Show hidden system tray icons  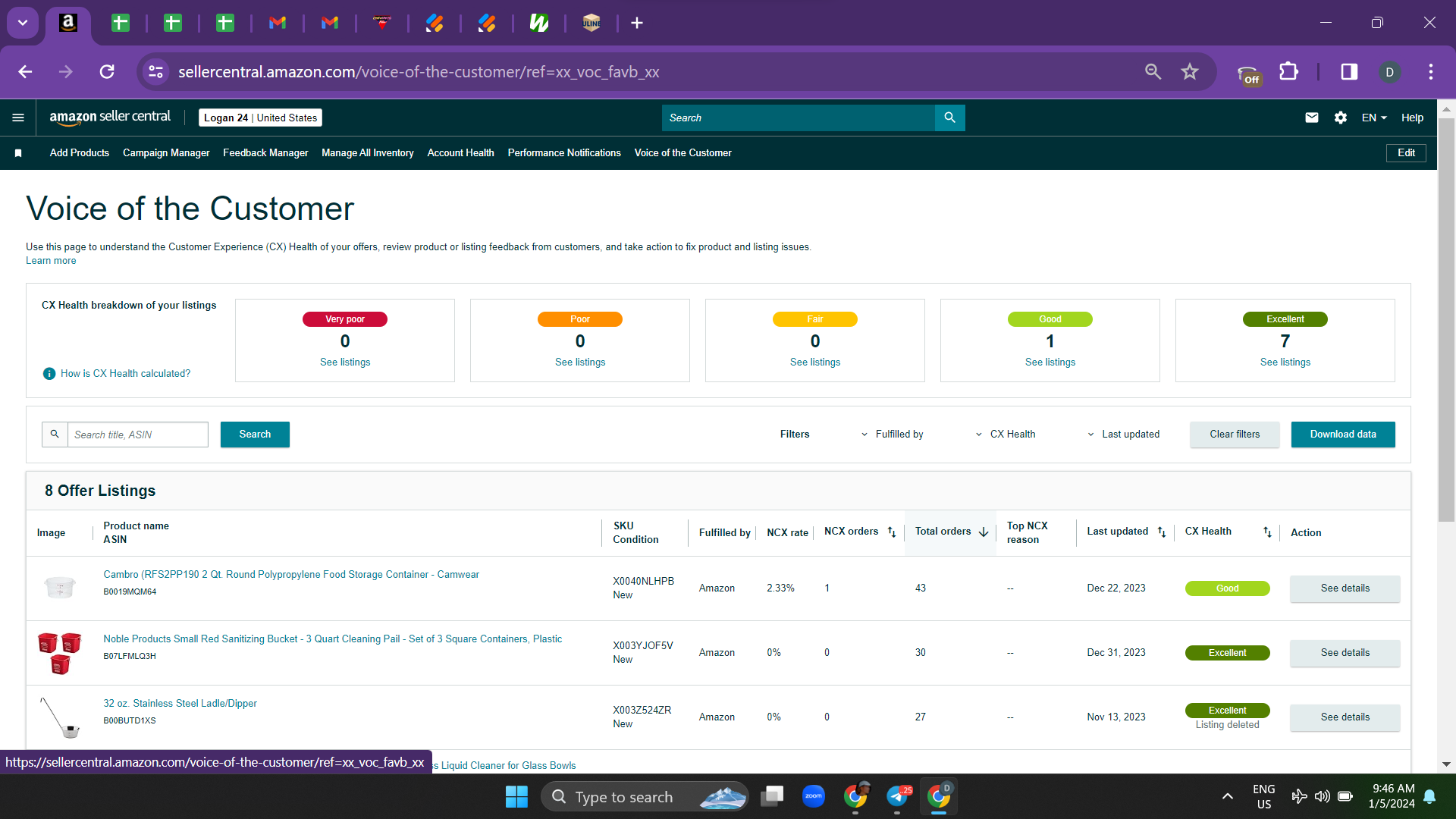pos(1228,796)
